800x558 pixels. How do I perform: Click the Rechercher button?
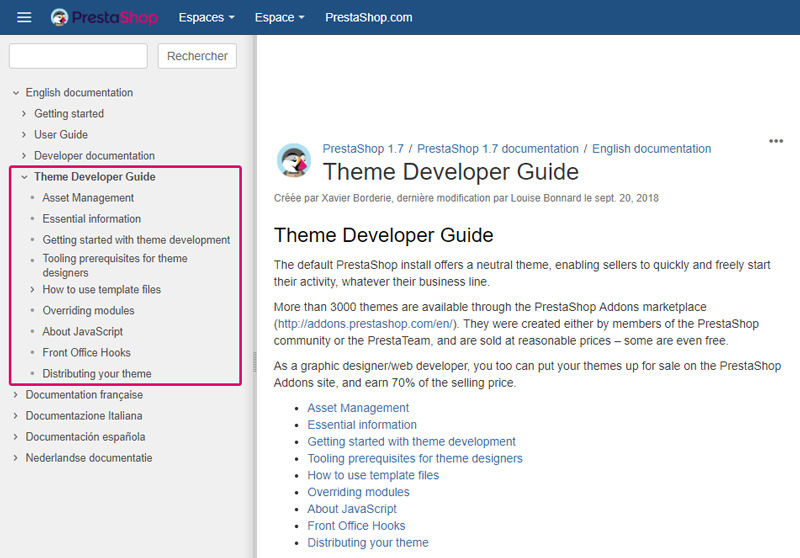pos(197,56)
